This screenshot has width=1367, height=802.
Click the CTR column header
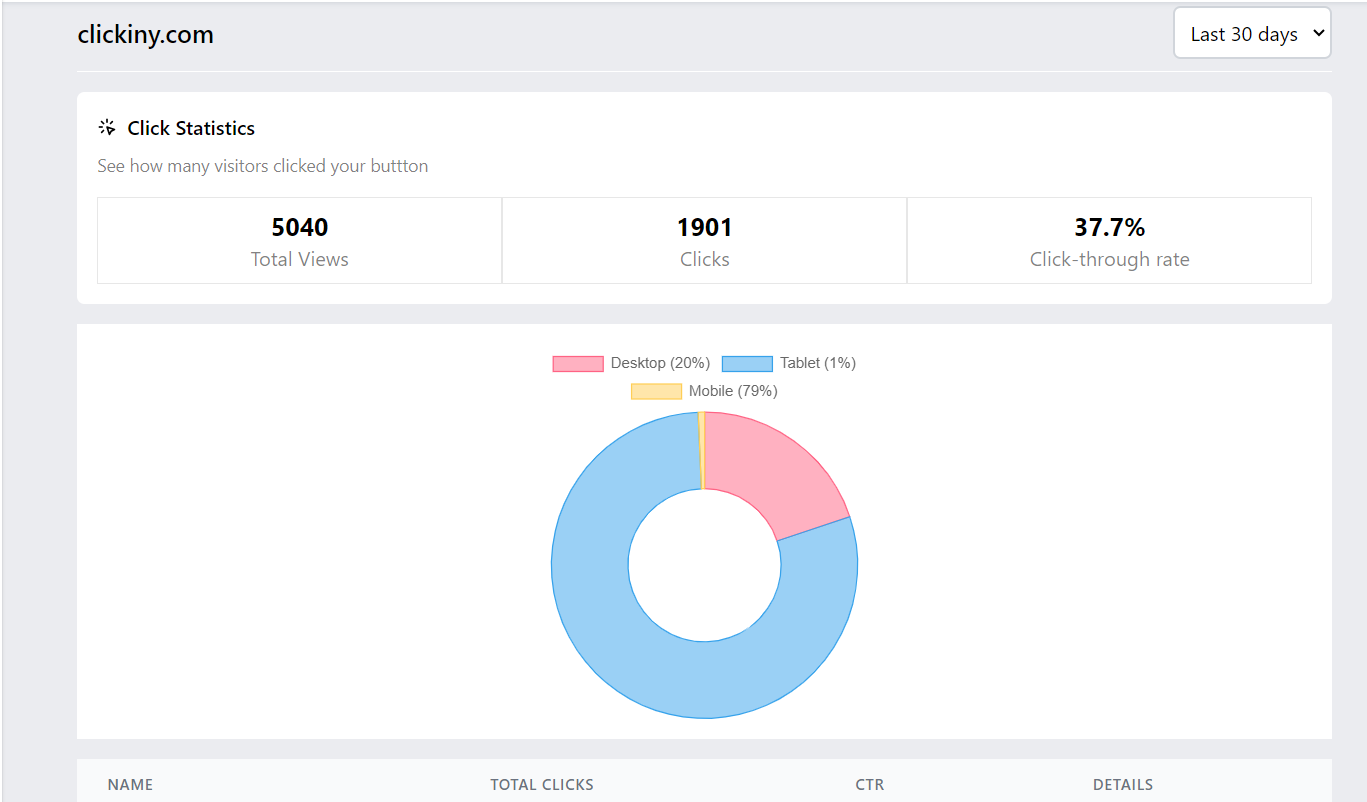pyautogui.click(x=870, y=785)
